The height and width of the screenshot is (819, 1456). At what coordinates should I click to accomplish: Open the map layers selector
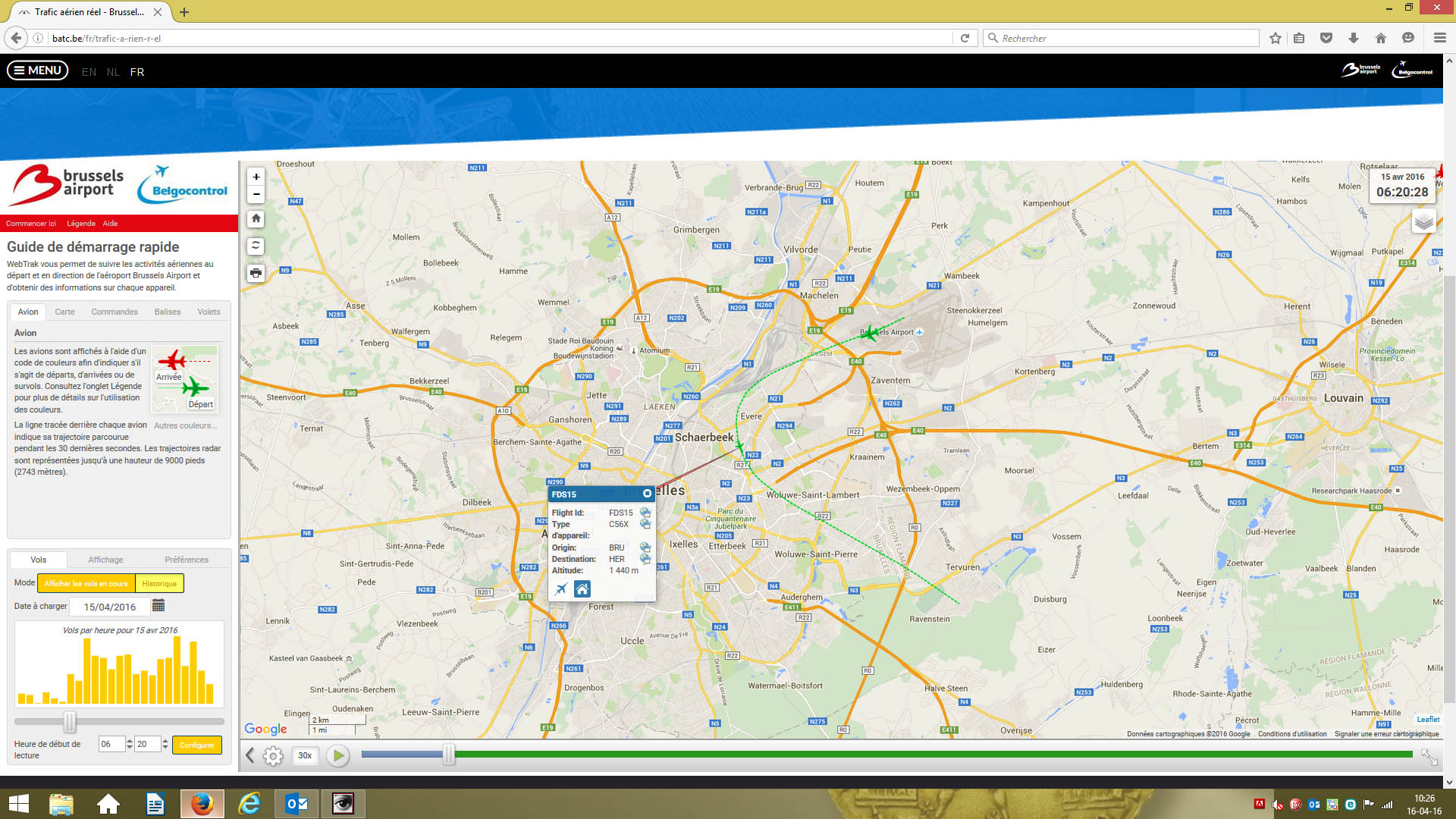click(1423, 222)
